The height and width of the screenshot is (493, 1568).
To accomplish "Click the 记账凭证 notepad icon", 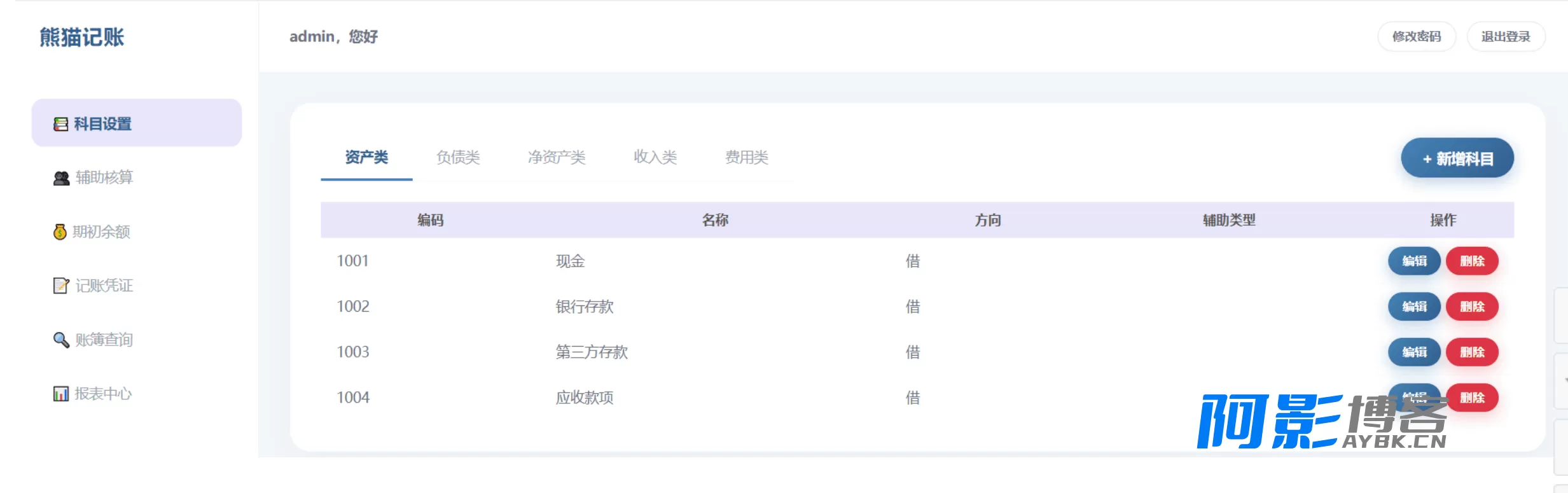I will 61,286.
